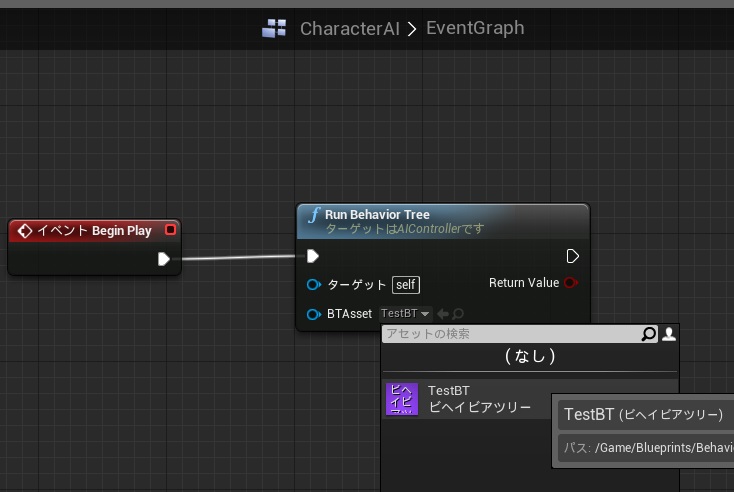Click the Run Behavior Tree exec input pin
This screenshot has width=734, height=492.
click(x=313, y=256)
